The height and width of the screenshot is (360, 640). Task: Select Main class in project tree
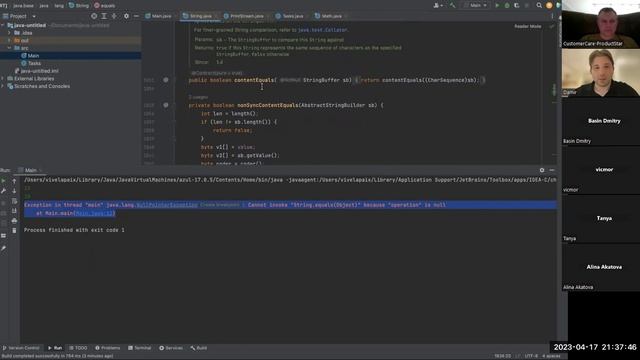click(33, 56)
